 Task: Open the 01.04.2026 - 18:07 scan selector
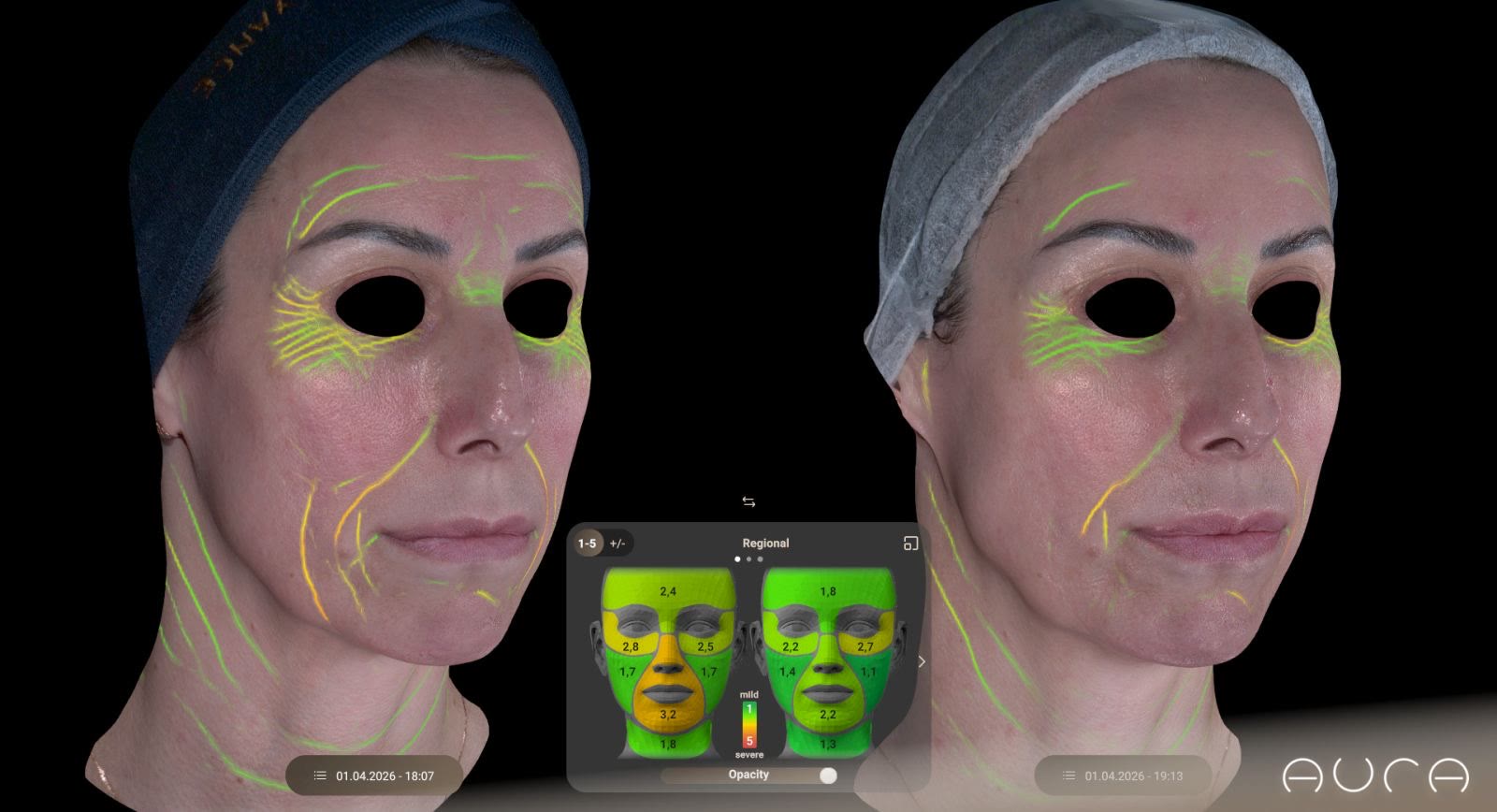point(374,776)
